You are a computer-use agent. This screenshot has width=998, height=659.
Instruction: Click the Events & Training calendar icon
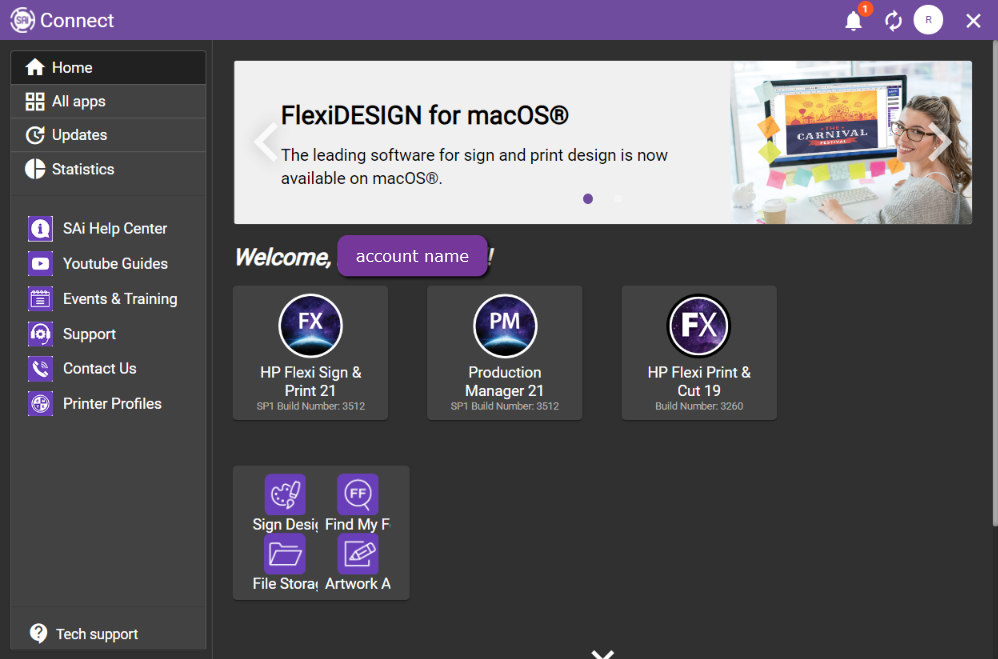[40, 299]
